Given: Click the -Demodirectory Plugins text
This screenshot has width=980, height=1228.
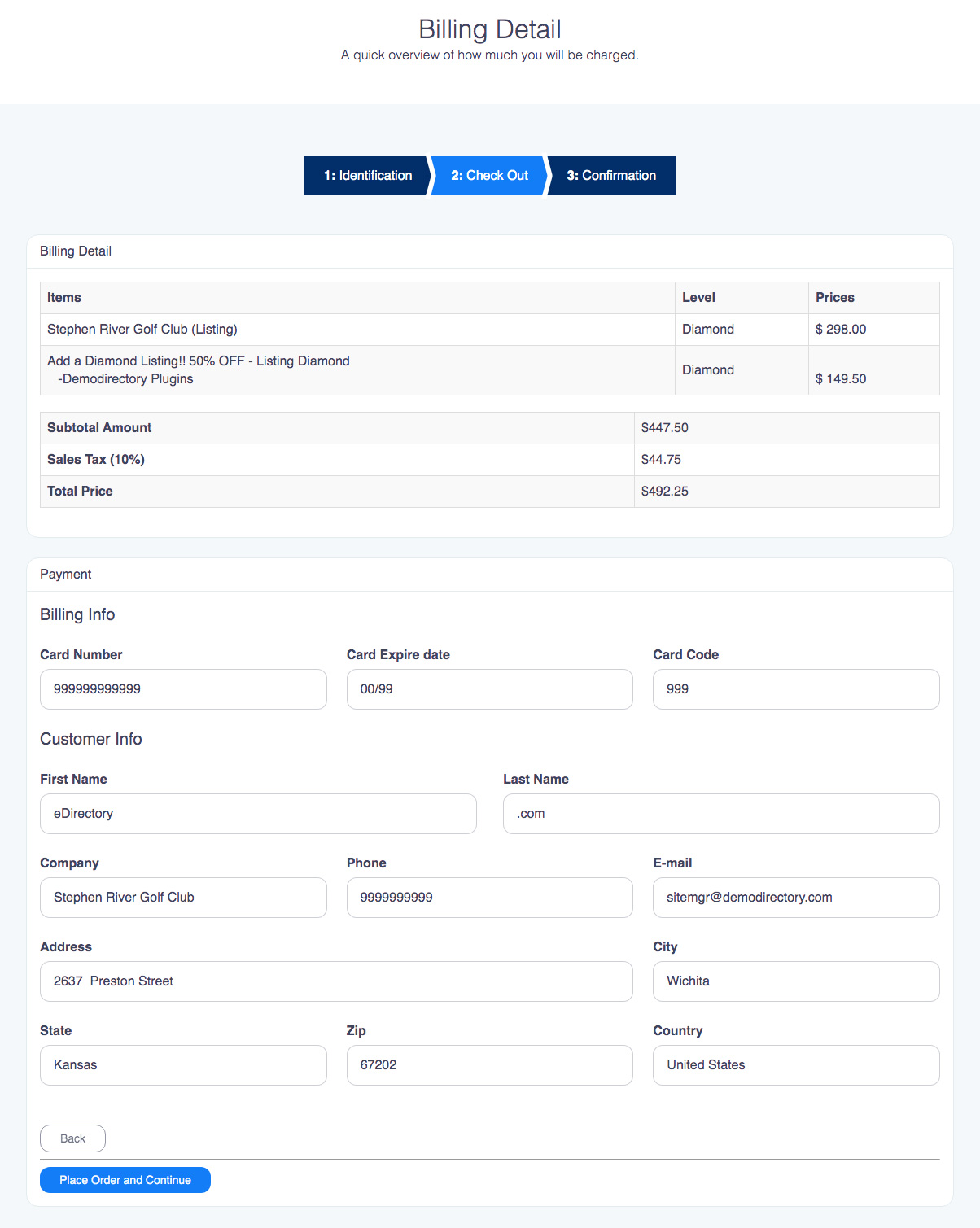Looking at the screenshot, I should pyautogui.click(x=125, y=379).
